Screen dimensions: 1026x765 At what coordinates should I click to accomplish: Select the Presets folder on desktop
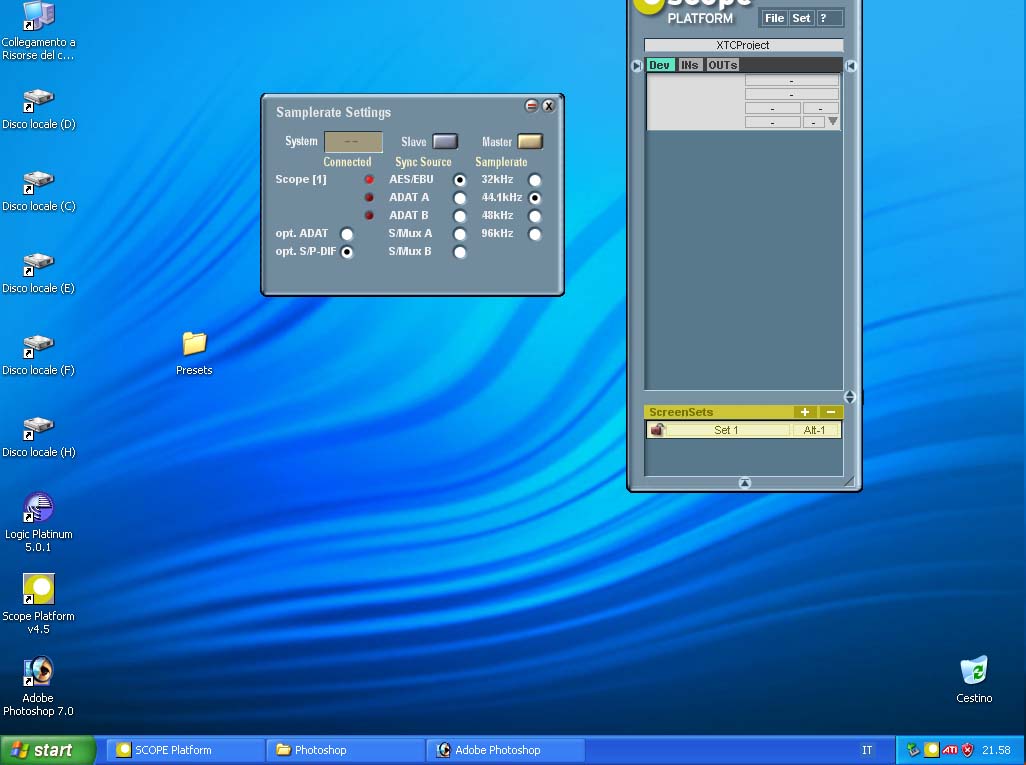click(x=194, y=353)
